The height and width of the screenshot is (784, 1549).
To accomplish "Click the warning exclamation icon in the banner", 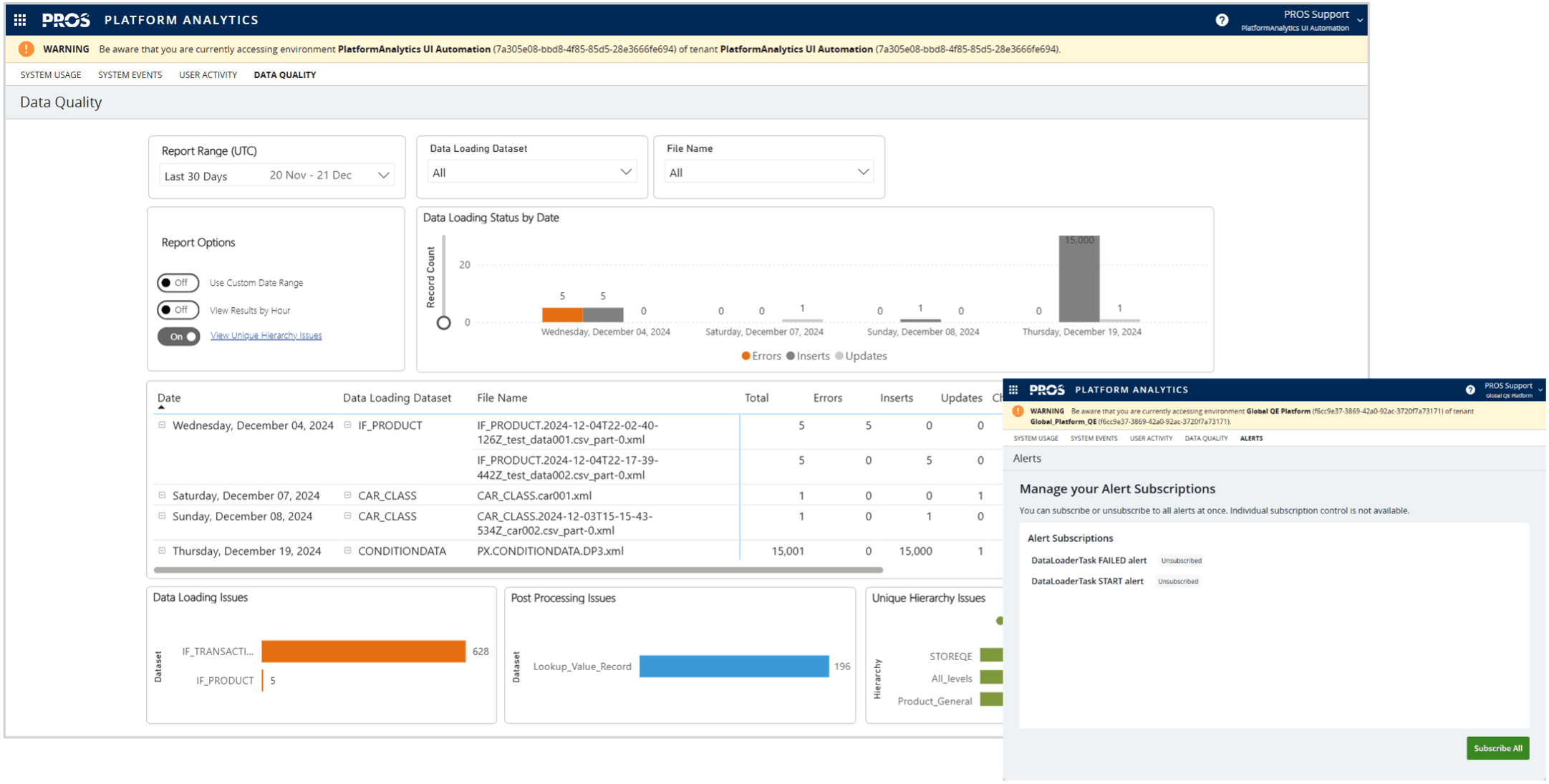I will click(x=26, y=49).
